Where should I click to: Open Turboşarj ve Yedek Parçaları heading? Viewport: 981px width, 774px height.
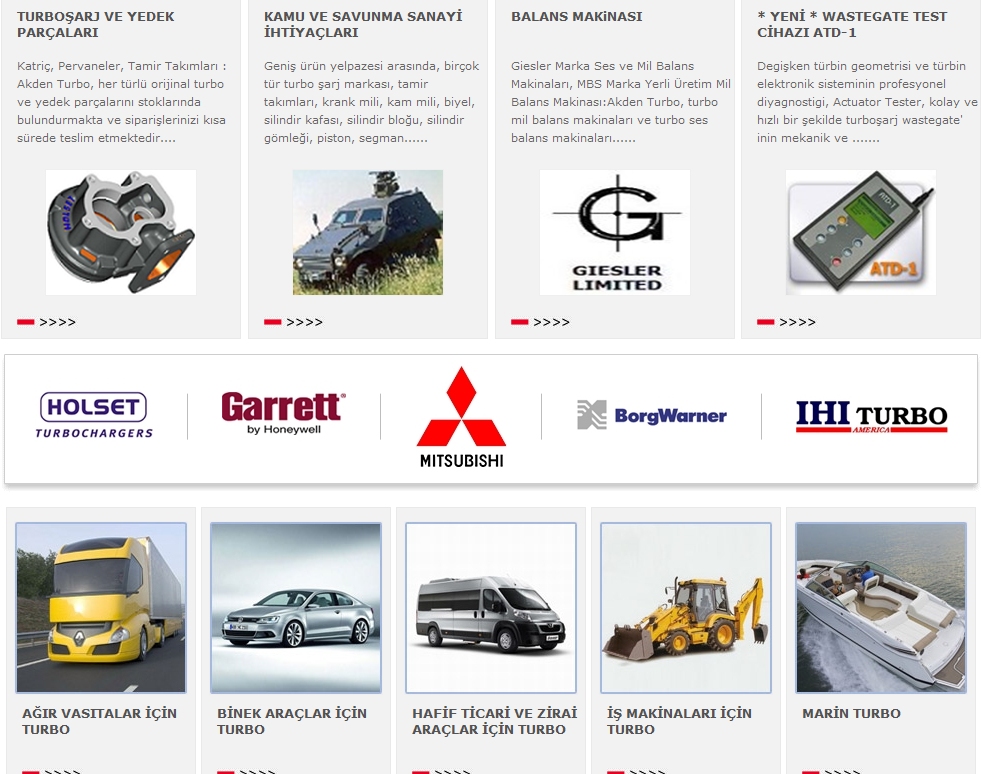[96, 24]
